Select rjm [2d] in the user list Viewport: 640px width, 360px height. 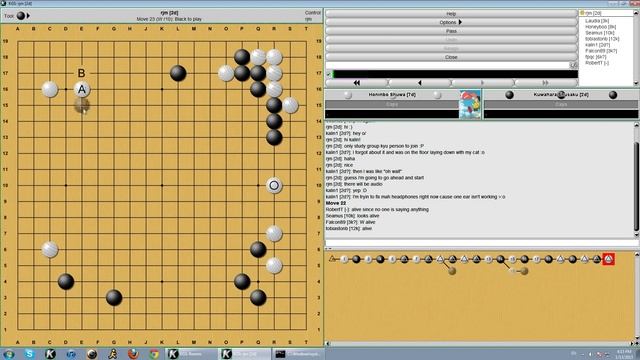pos(593,13)
